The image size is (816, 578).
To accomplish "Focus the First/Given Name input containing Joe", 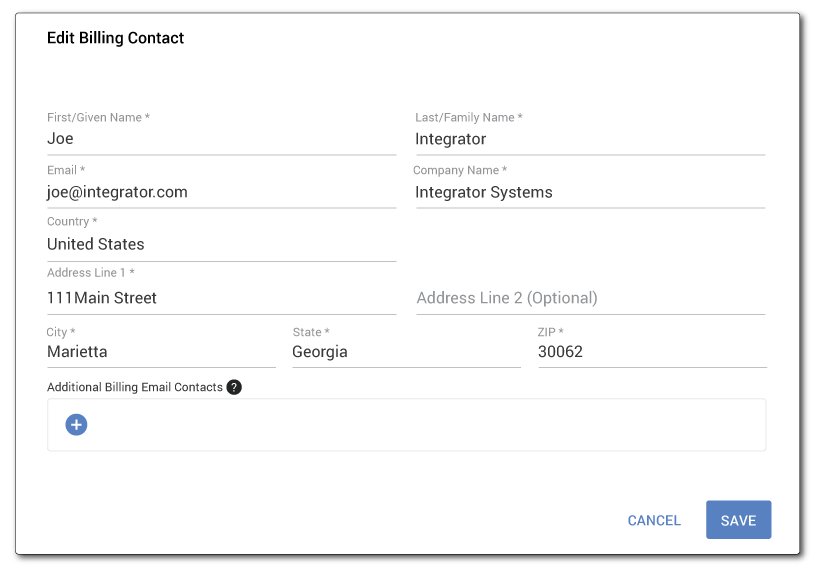I will [x=221, y=139].
